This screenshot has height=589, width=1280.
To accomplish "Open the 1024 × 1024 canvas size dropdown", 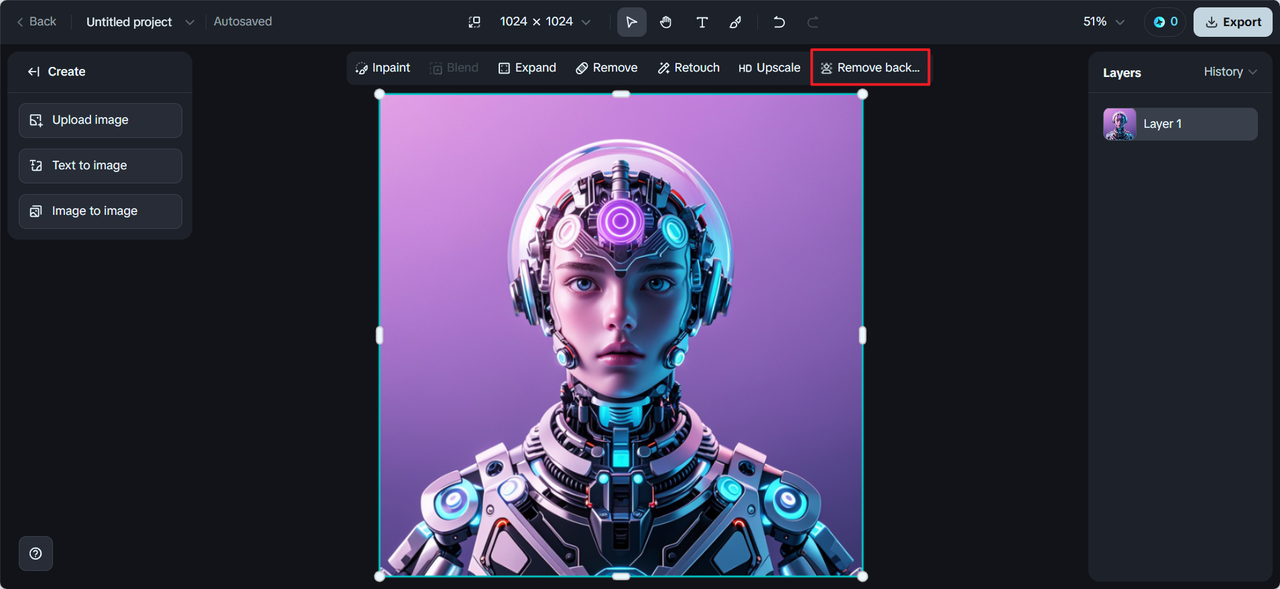I will point(545,22).
